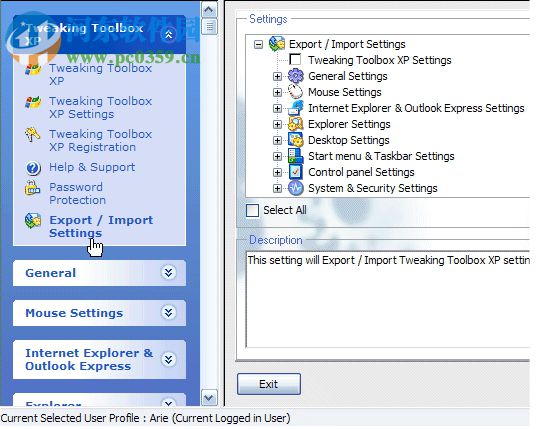This screenshot has height=429, width=536.
Task: Click the Description text box
Action: [x=388, y=300]
